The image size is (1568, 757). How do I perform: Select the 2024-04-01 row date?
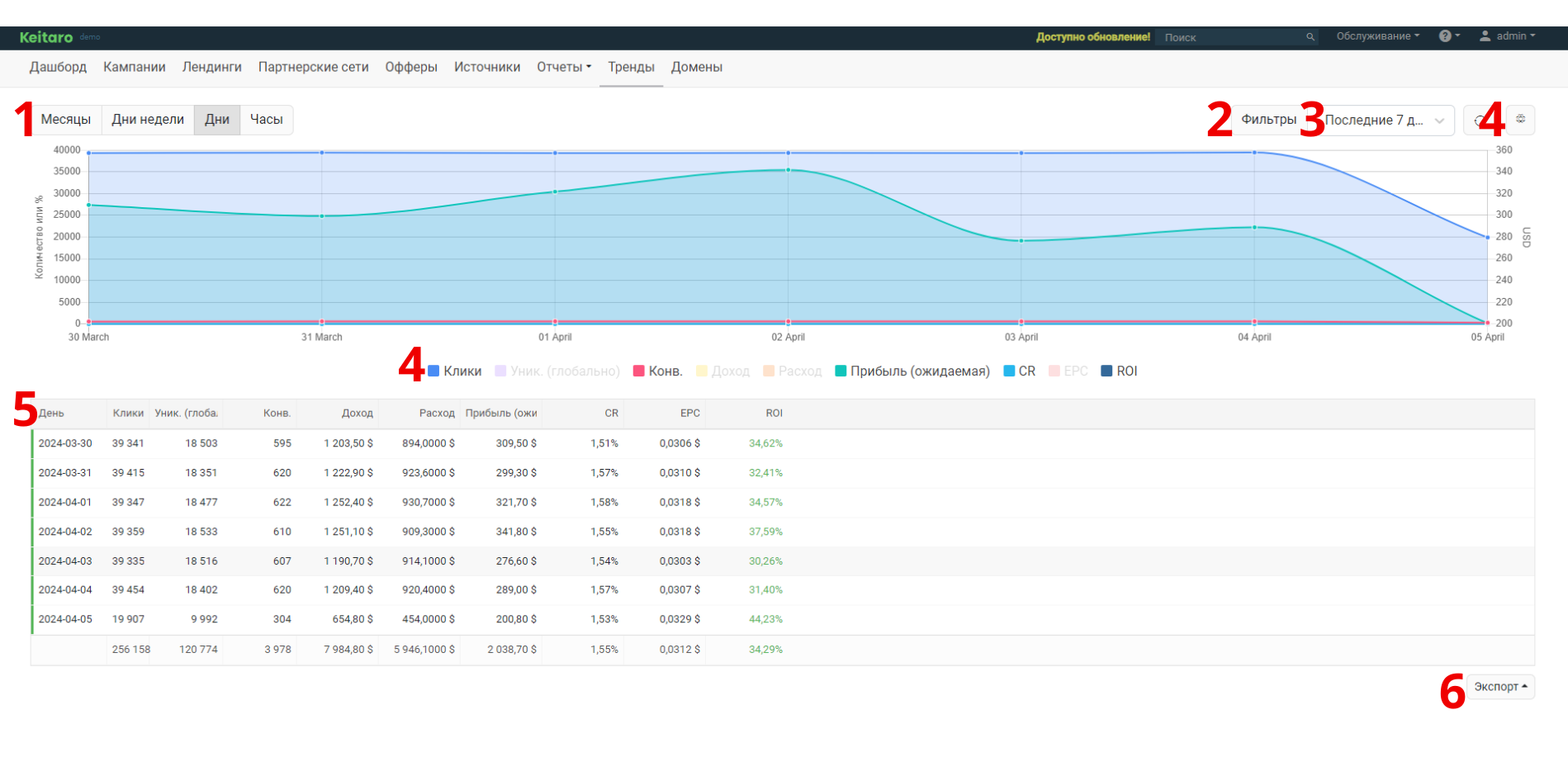click(x=65, y=502)
